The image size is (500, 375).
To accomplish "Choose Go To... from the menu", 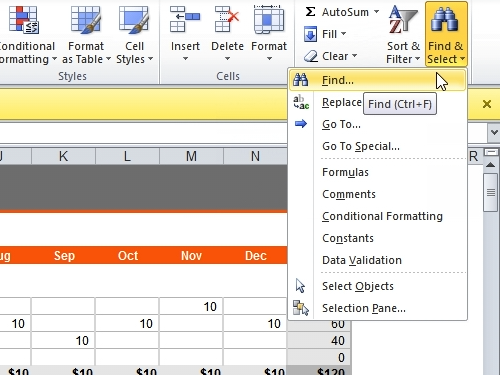I will tap(378, 124).
